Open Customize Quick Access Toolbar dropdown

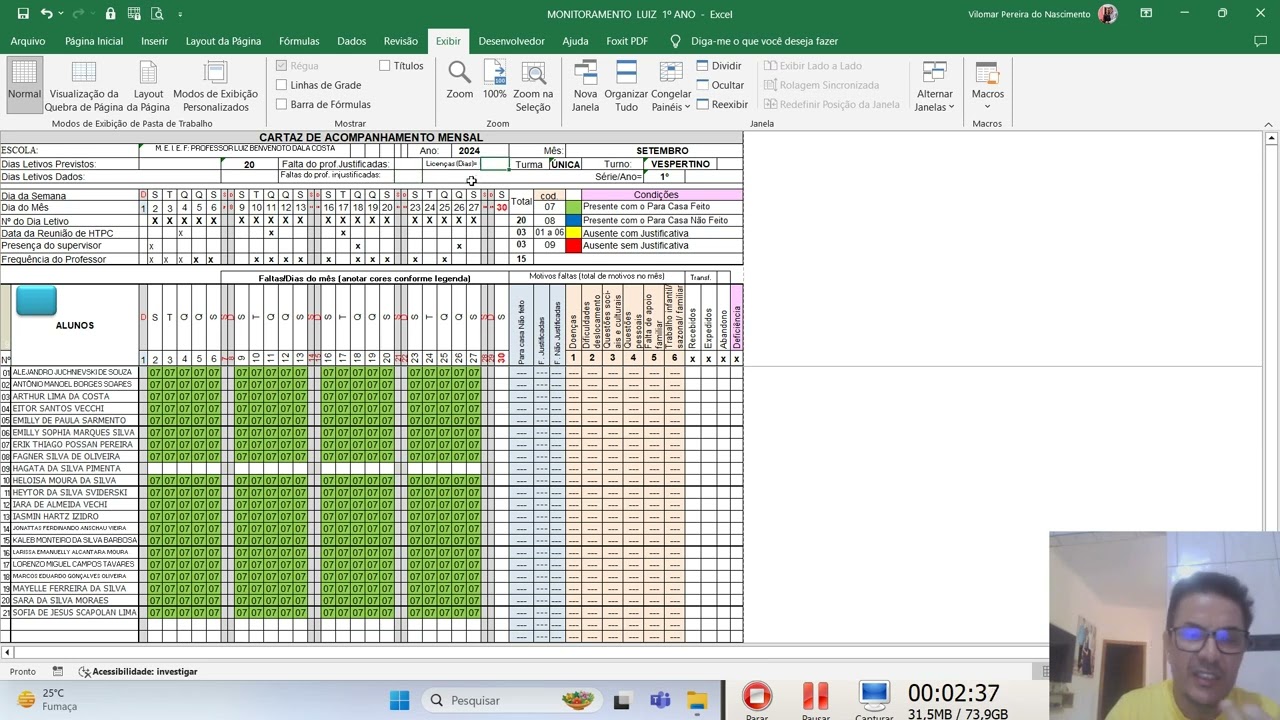click(x=180, y=14)
